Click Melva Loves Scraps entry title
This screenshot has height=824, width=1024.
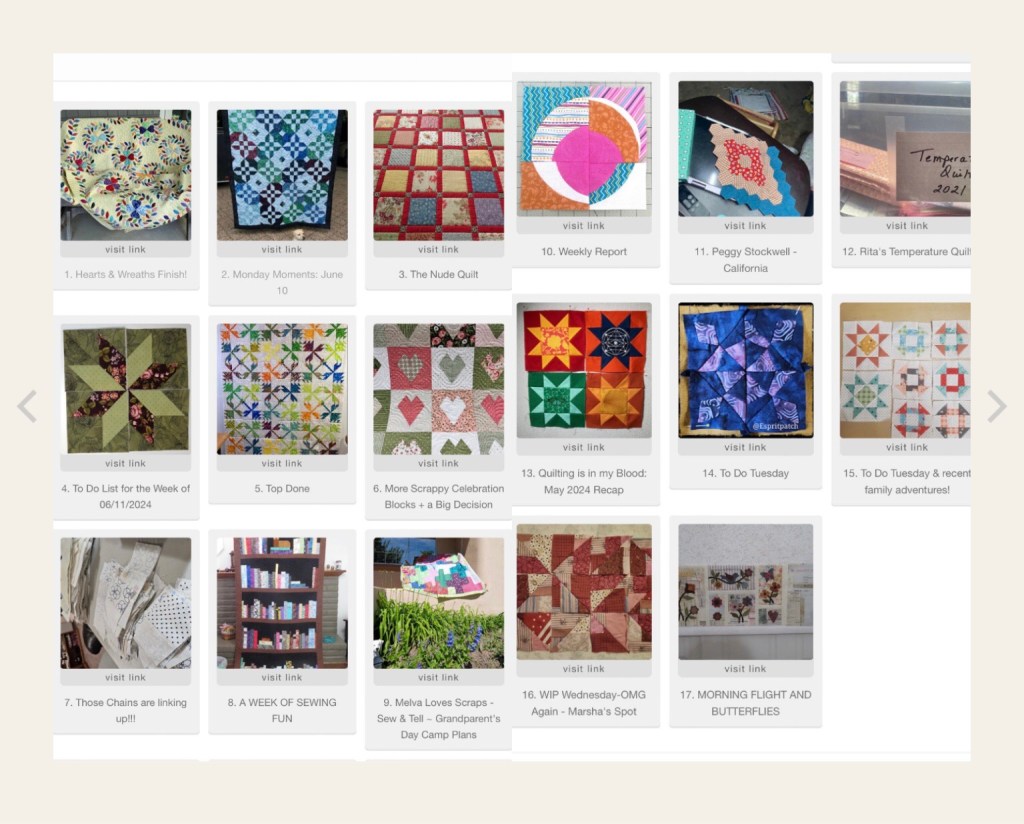tap(438, 718)
